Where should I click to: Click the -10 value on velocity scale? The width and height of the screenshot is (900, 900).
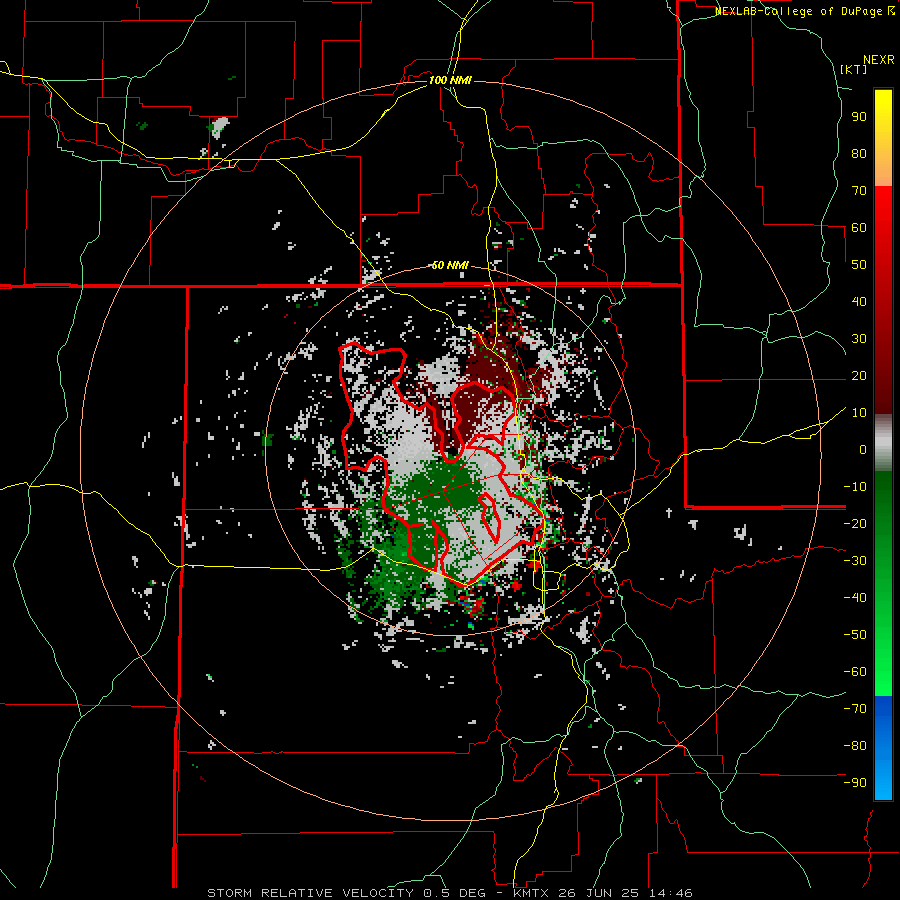click(x=855, y=487)
